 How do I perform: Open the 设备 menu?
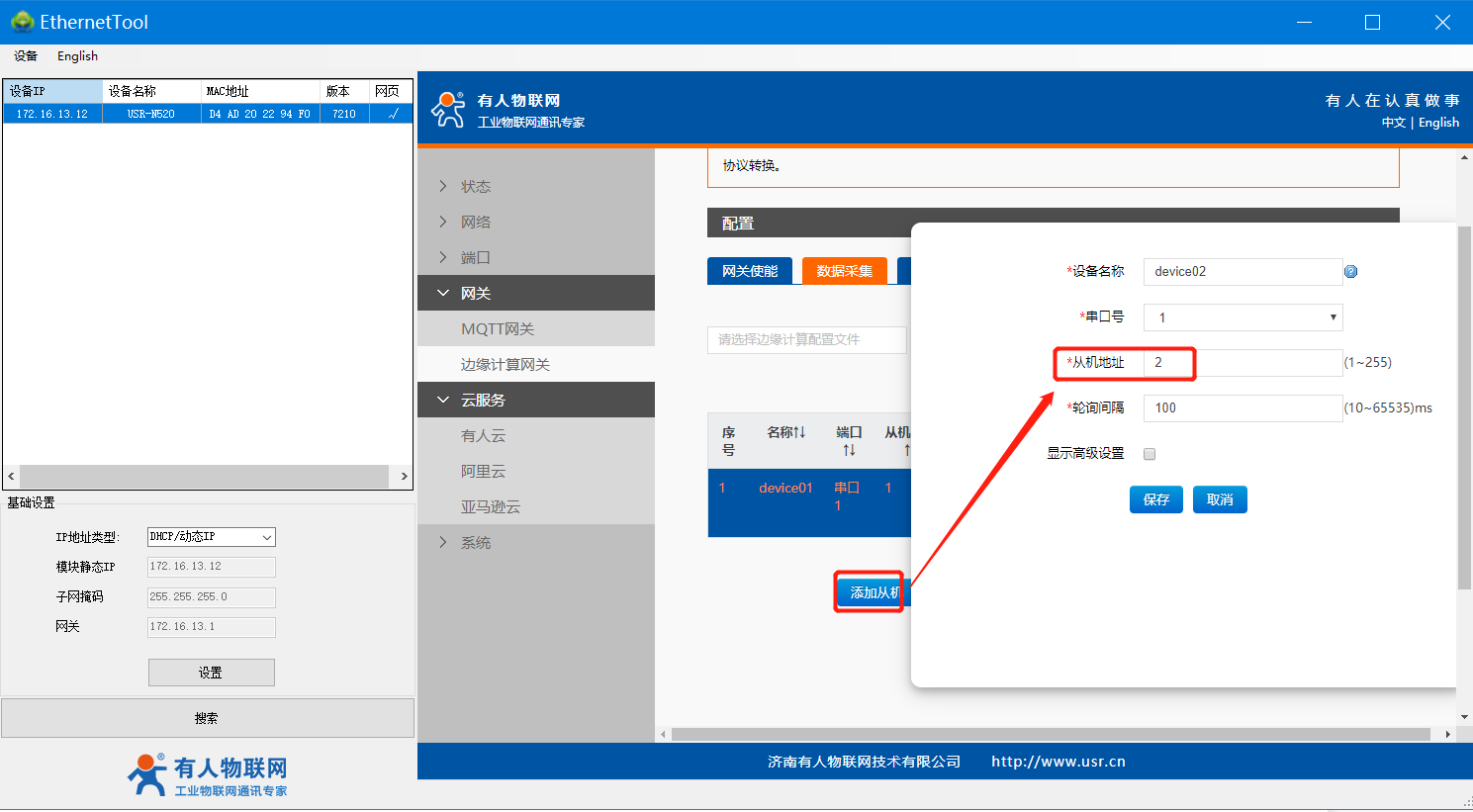(x=26, y=56)
